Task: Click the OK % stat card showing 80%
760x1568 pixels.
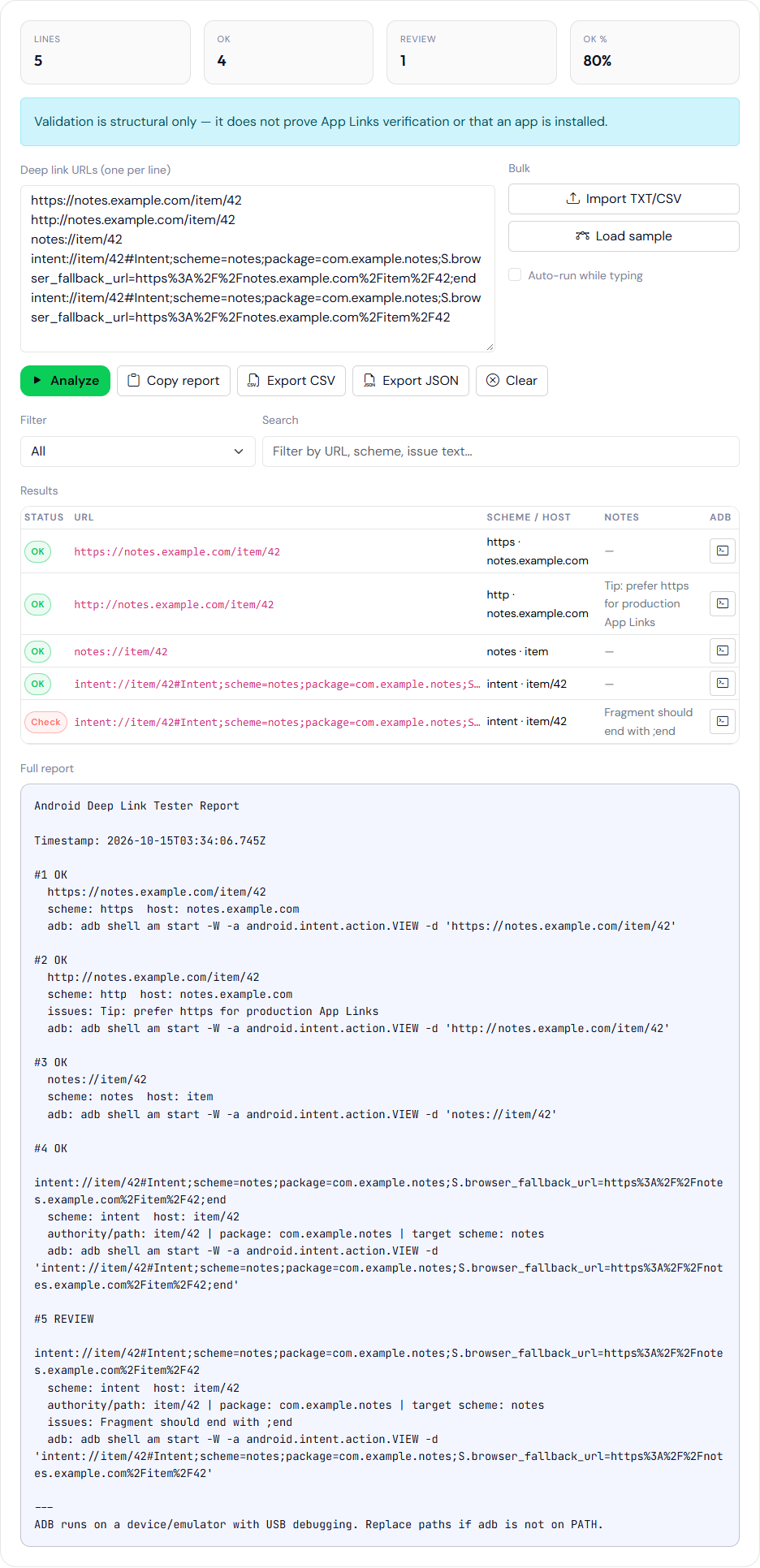Action: click(x=654, y=53)
